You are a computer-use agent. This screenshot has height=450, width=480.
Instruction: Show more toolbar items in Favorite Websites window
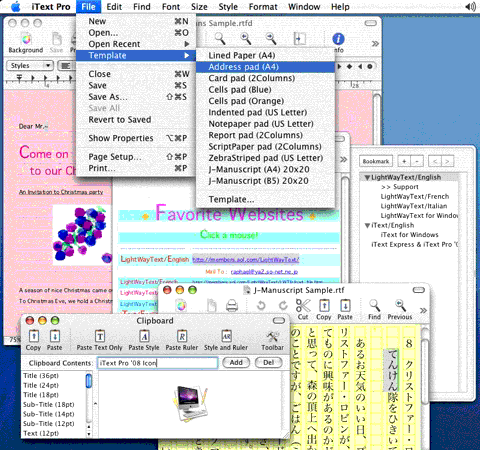(x=343, y=160)
